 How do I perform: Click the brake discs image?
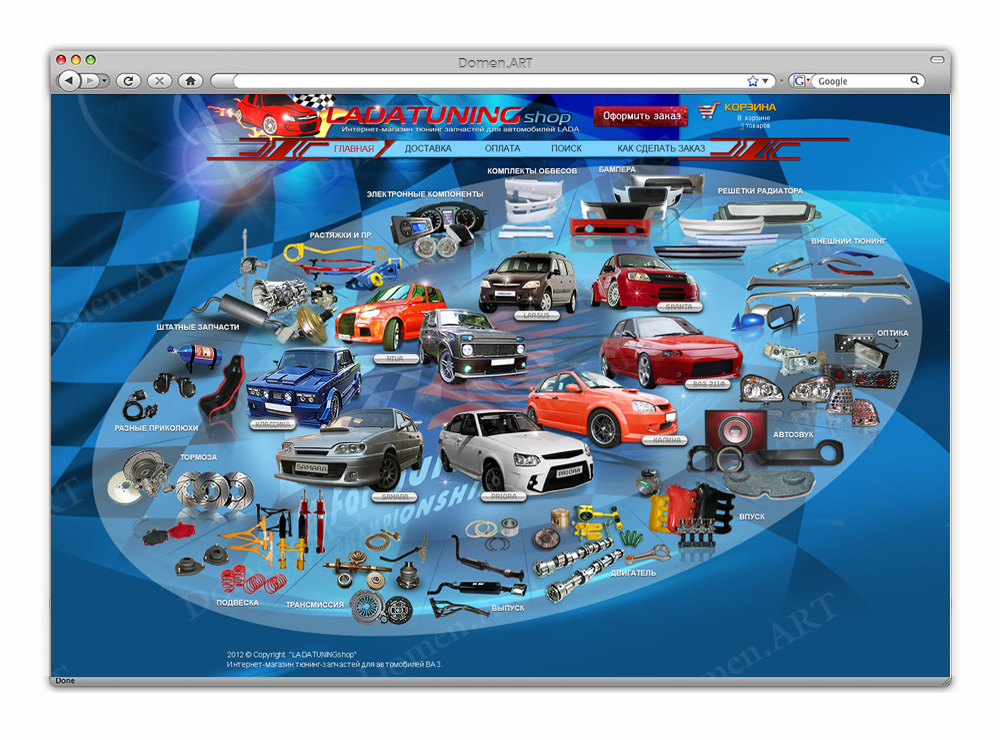point(215,491)
